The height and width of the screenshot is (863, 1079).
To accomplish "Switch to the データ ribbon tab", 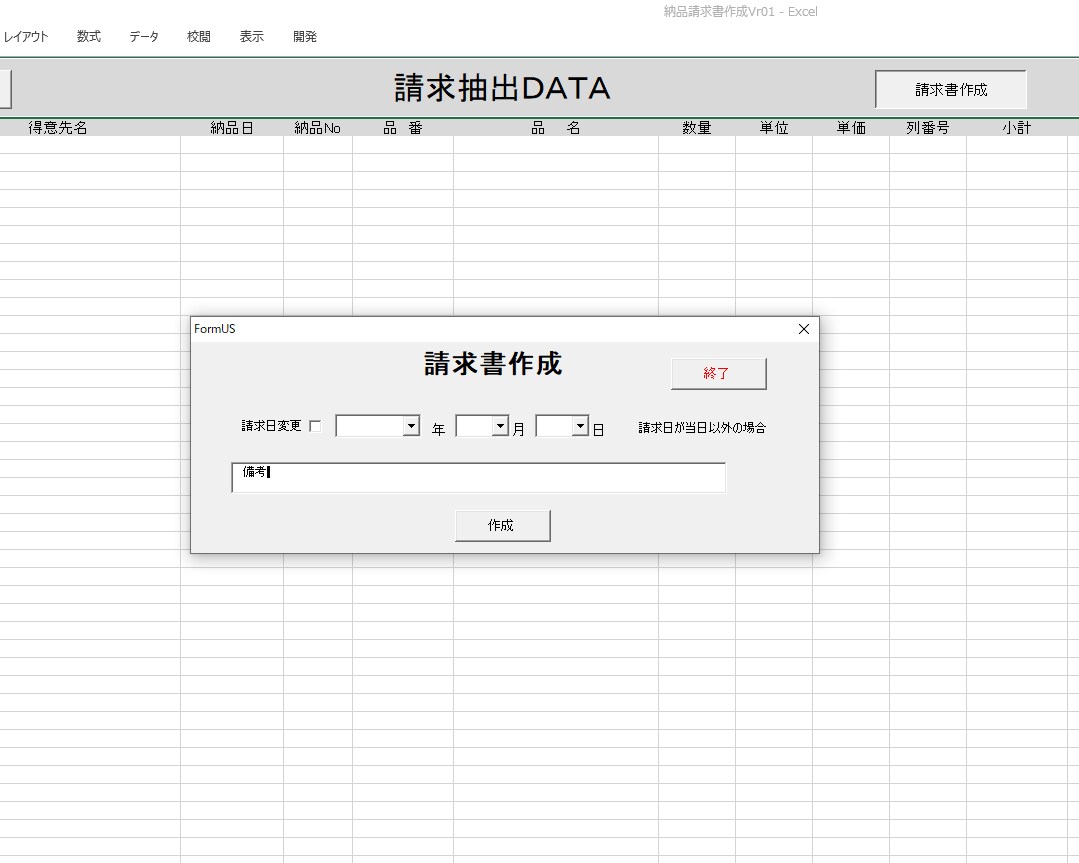I will pos(144,36).
